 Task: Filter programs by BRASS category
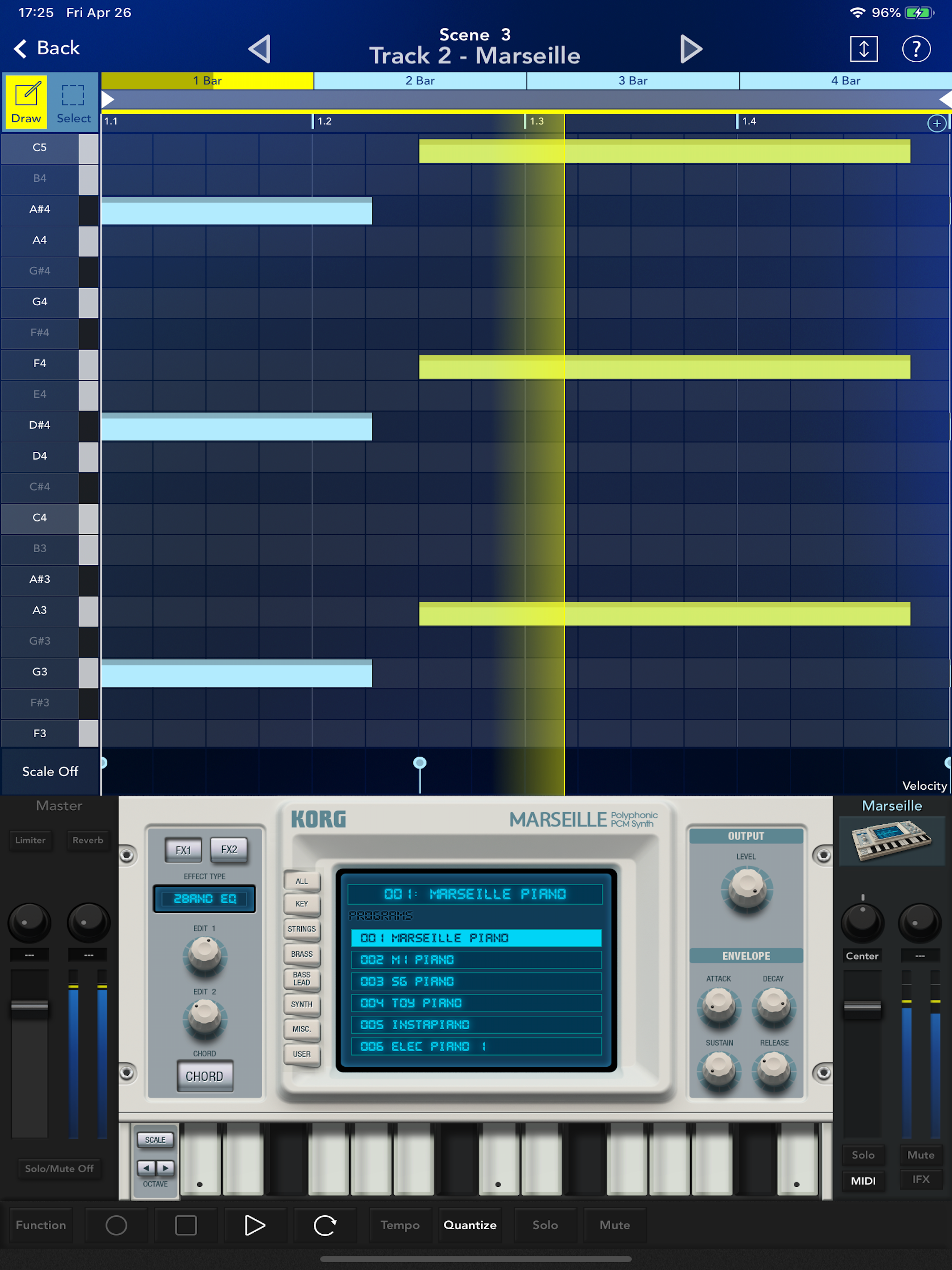(x=301, y=954)
